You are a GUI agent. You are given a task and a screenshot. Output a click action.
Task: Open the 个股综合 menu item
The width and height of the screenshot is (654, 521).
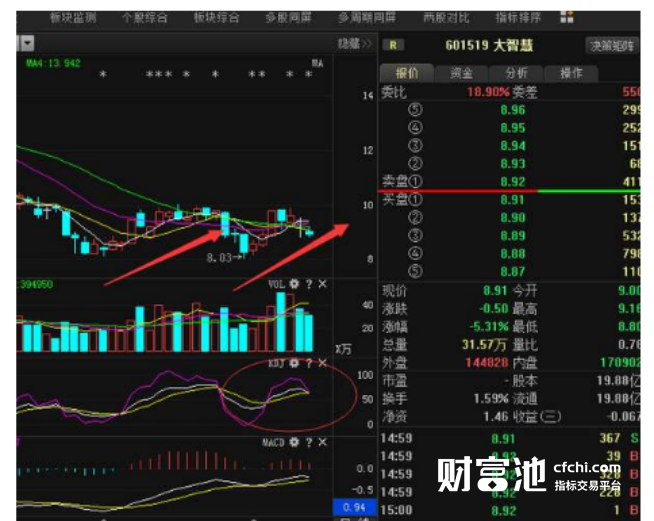click(x=145, y=18)
